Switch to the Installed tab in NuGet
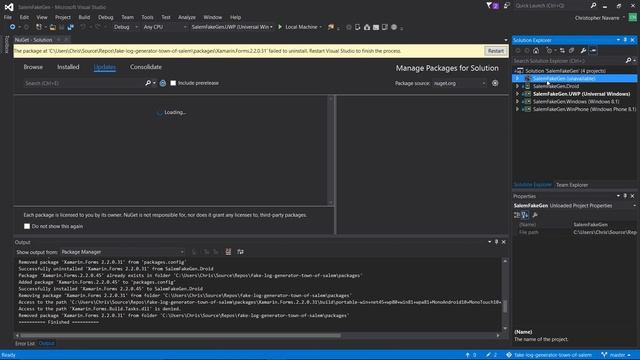This screenshot has width=640, height=360. [x=68, y=67]
